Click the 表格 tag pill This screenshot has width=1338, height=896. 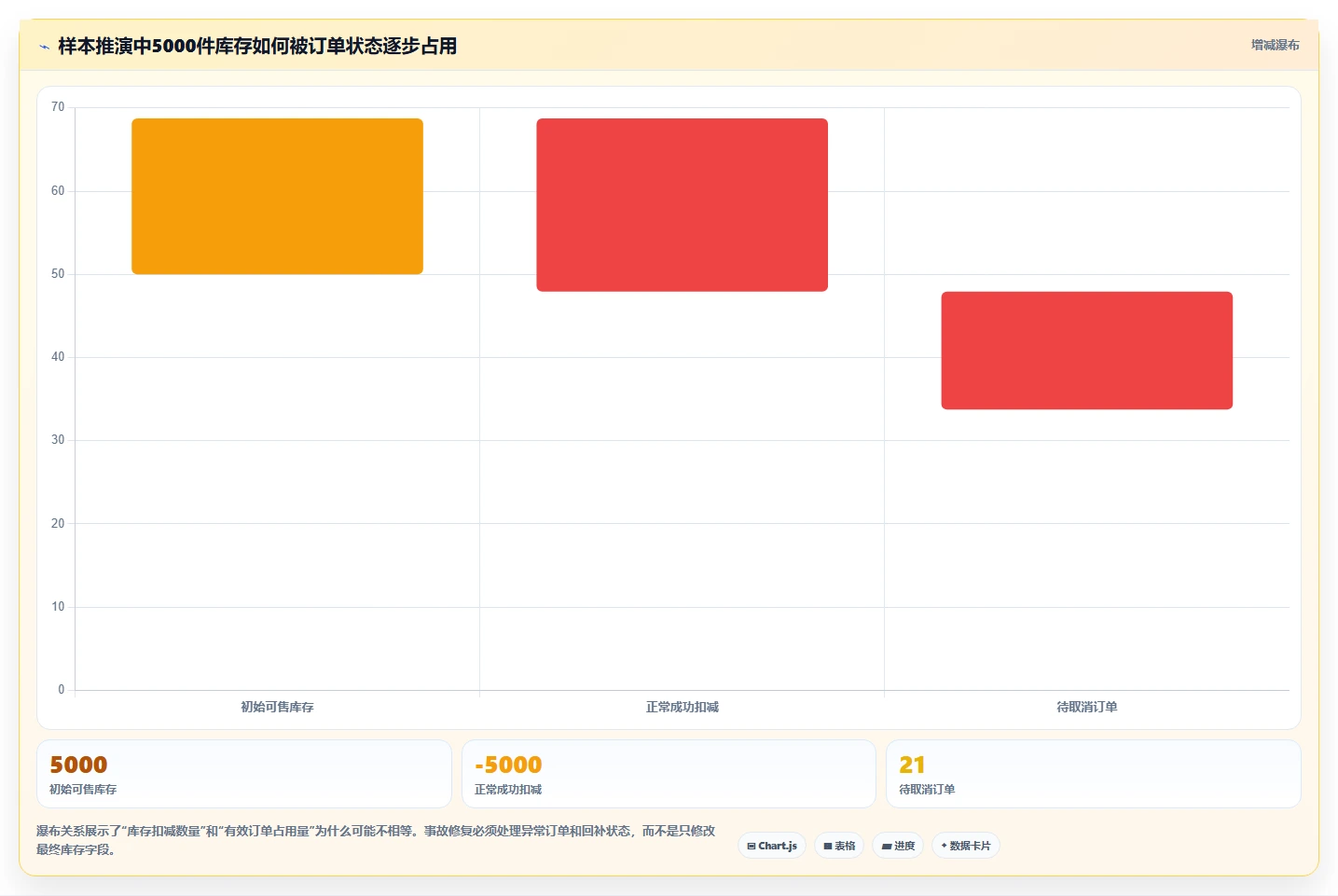click(x=839, y=846)
